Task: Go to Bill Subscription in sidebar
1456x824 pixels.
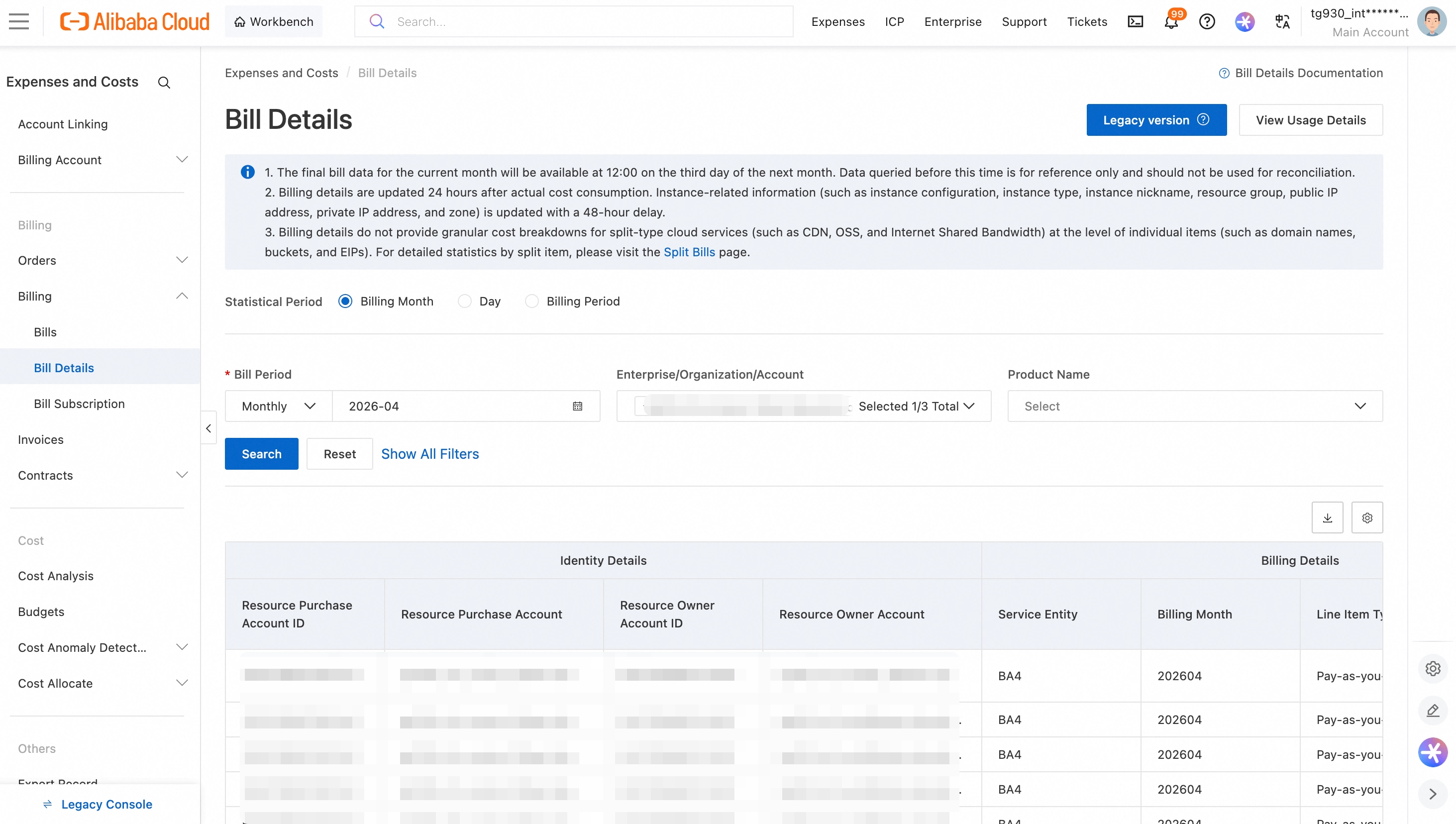Action: click(x=79, y=404)
